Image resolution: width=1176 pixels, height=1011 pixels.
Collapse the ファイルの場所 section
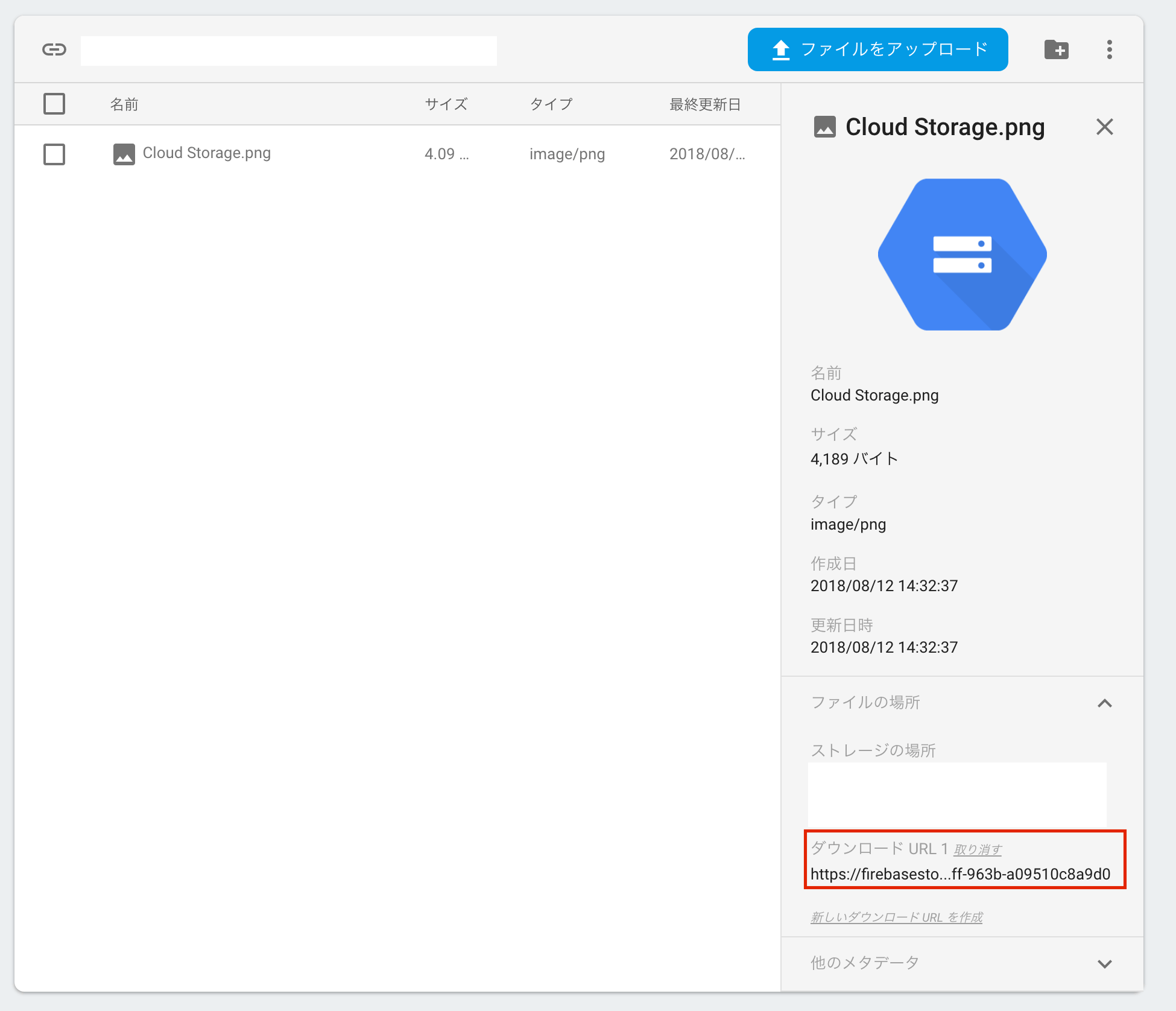pyautogui.click(x=1104, y=703)
